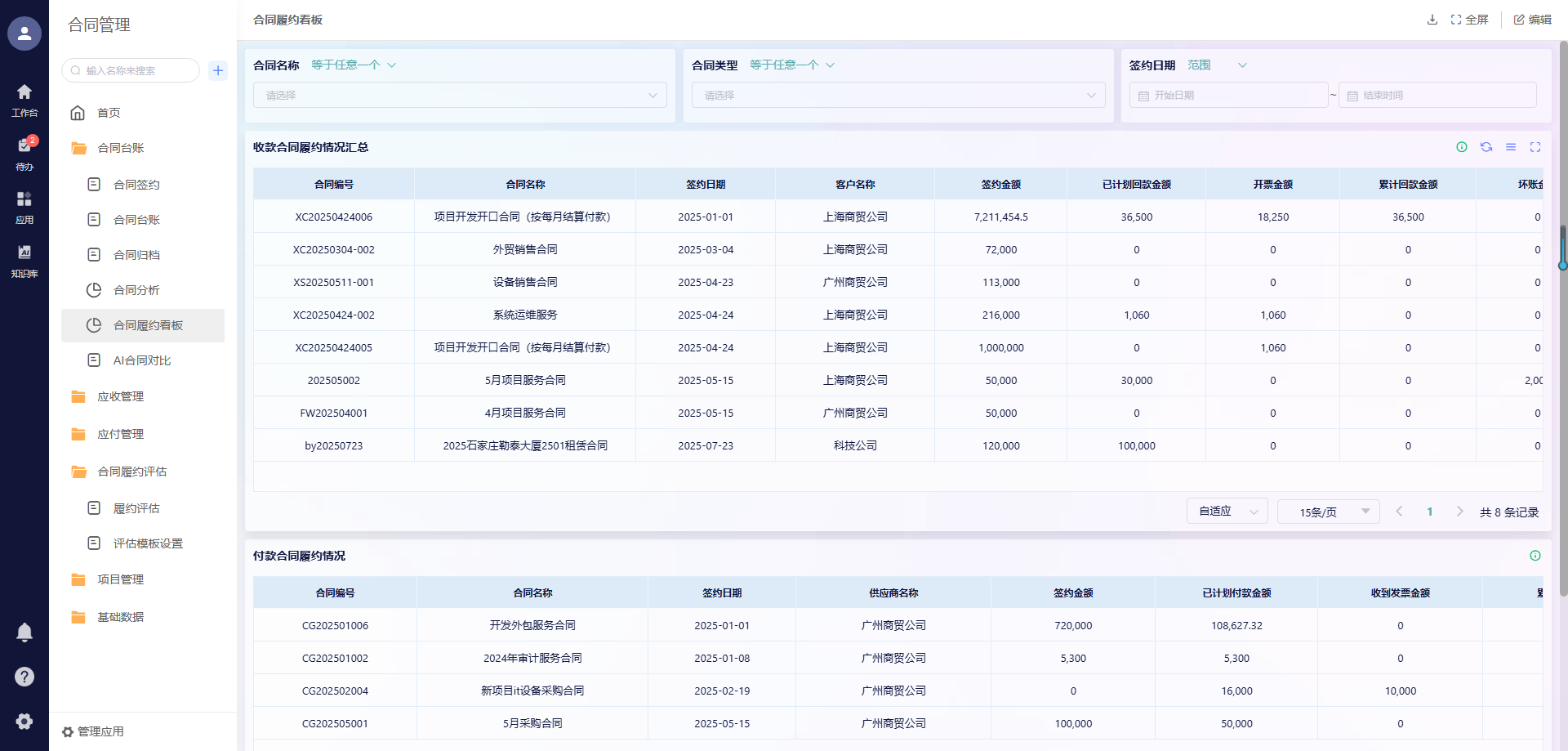Expand 收款合同履约情况汇总 panel to fullscreen
Screen dimensions: 1568x751
(x=1535, y=147)
